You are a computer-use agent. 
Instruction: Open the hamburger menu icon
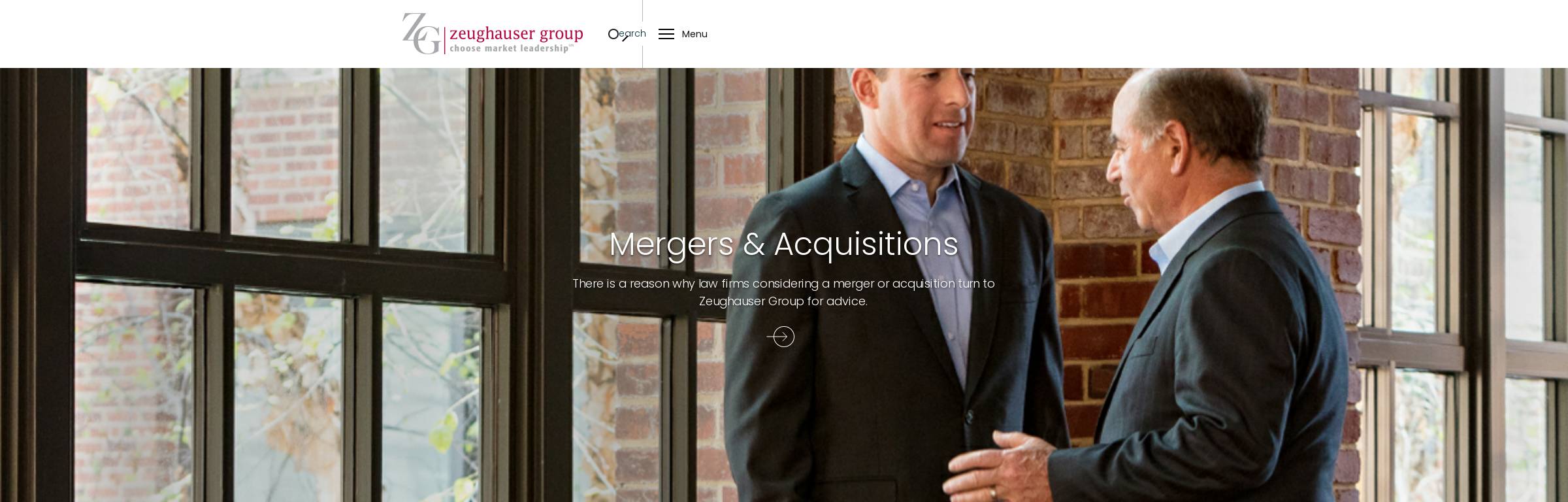(x=666, y=34)
